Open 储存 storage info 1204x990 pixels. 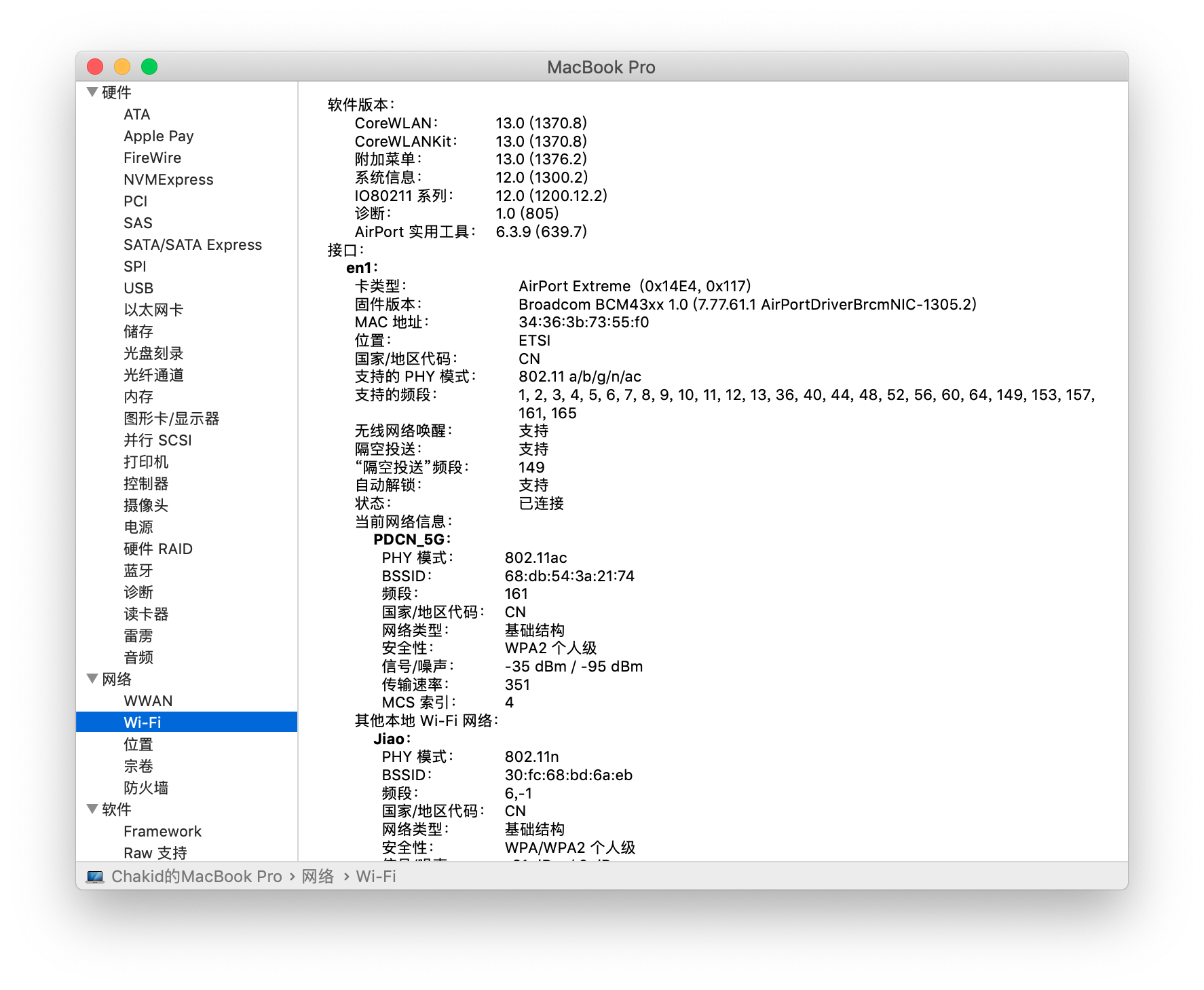click(138, 331)
